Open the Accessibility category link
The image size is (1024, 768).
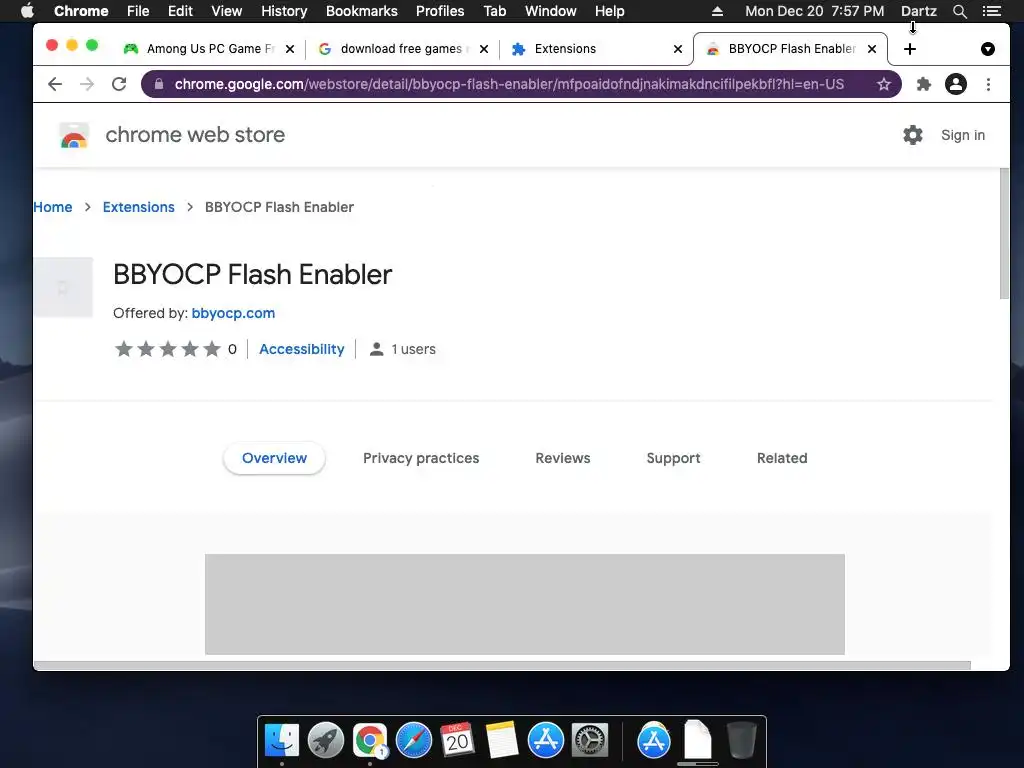click(302, 349)
